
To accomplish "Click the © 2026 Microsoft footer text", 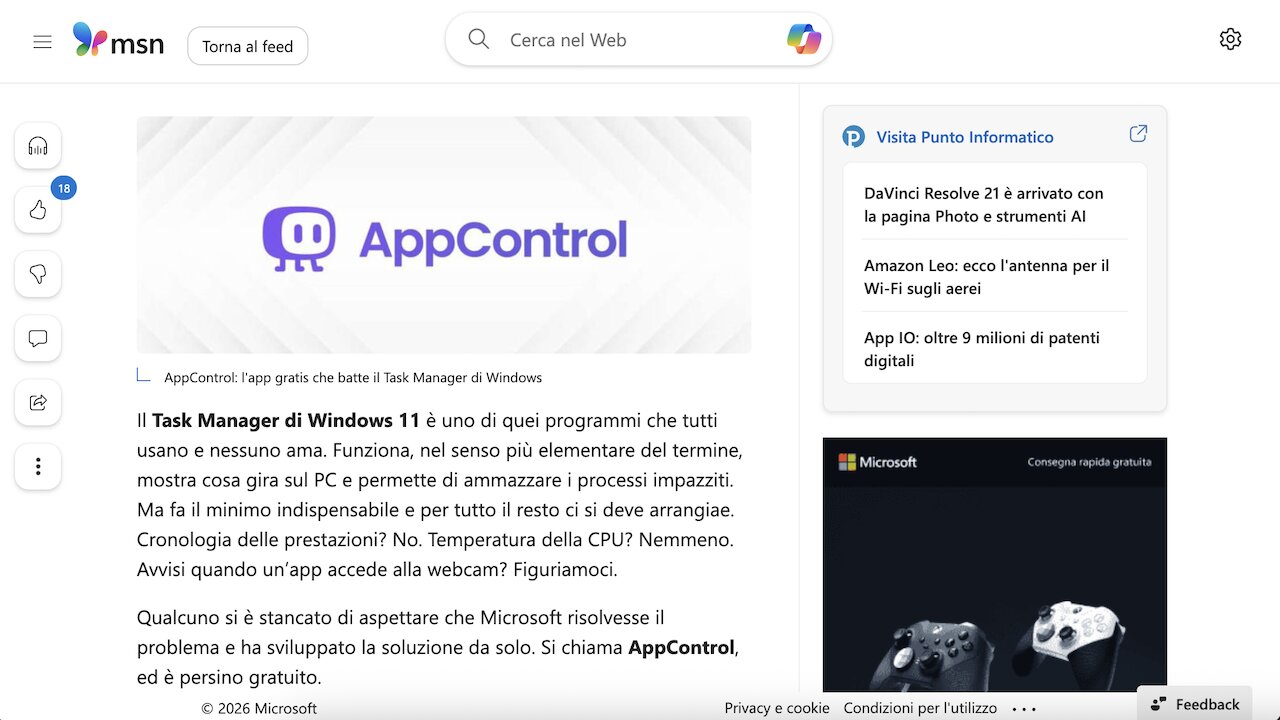I will 259,708.
